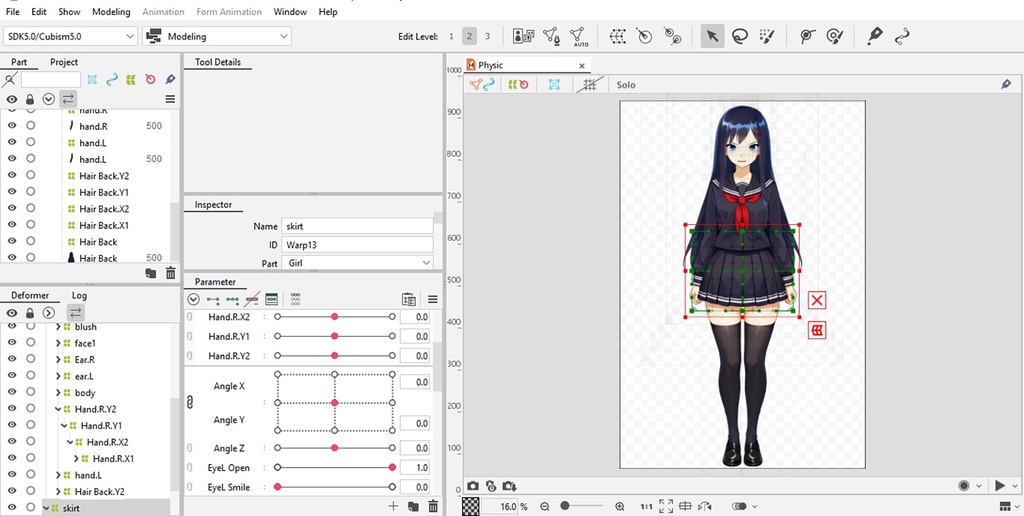1024x516 pixels.
Task: Click the canvas zoom slider handle
Action: point(565,506)
